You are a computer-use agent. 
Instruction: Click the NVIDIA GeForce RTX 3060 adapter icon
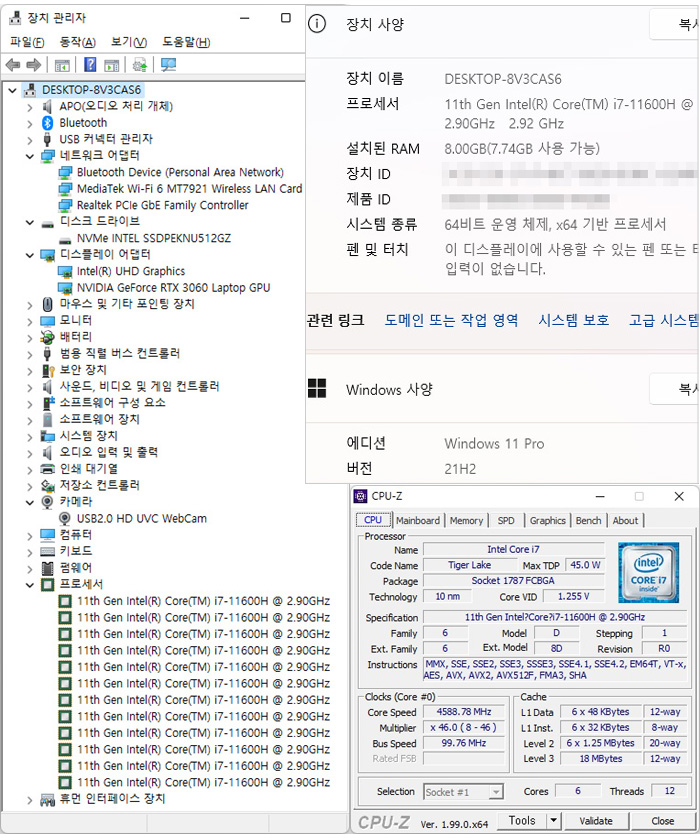(65, 288)
